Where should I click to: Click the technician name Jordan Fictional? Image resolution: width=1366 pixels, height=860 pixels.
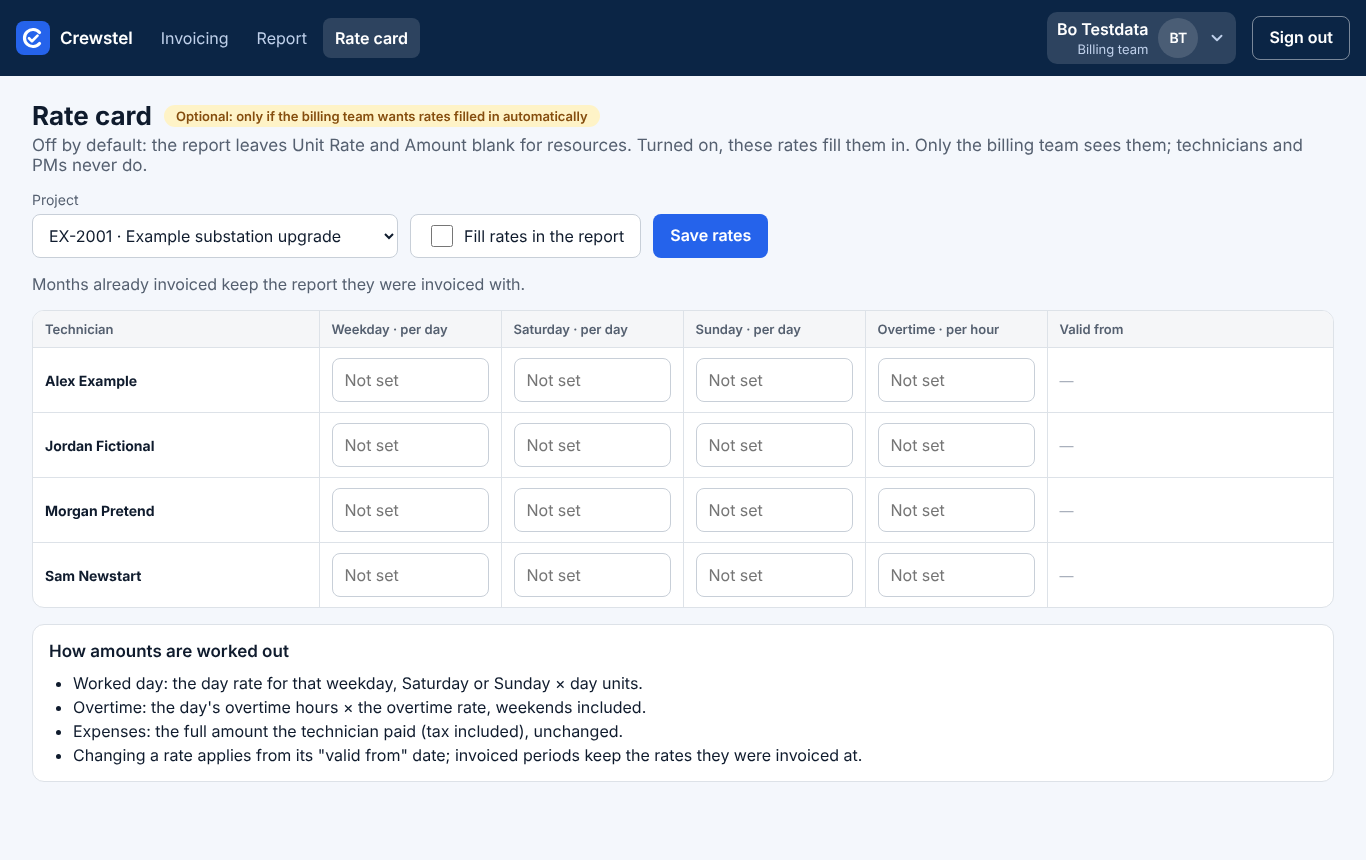(100, 446)
